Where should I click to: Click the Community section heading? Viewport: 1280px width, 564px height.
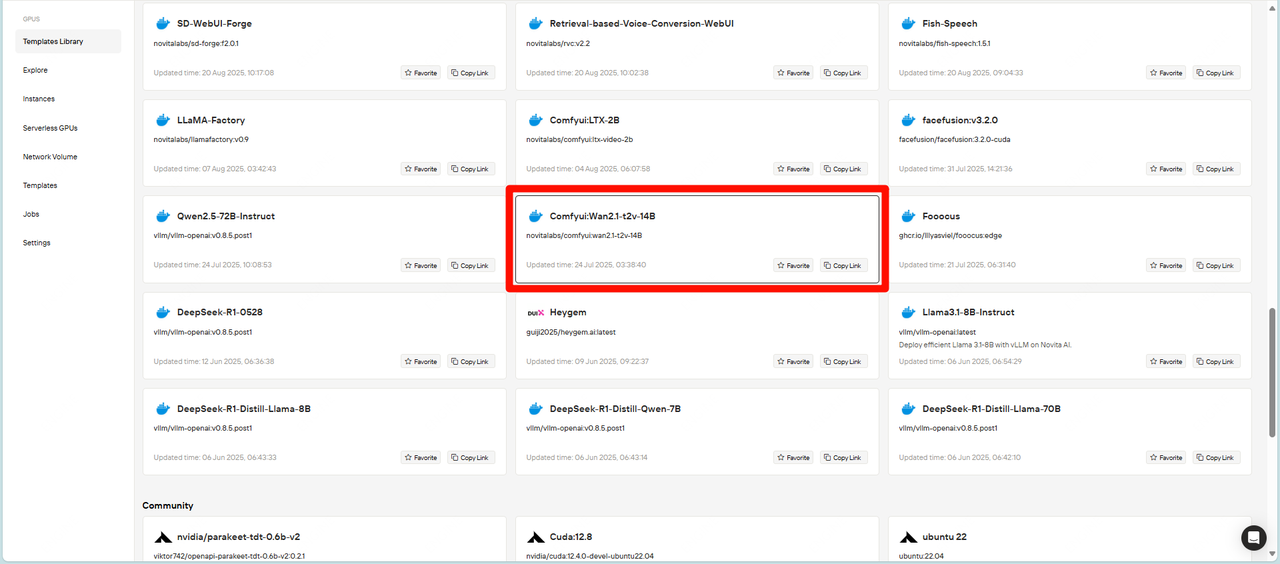168,506
